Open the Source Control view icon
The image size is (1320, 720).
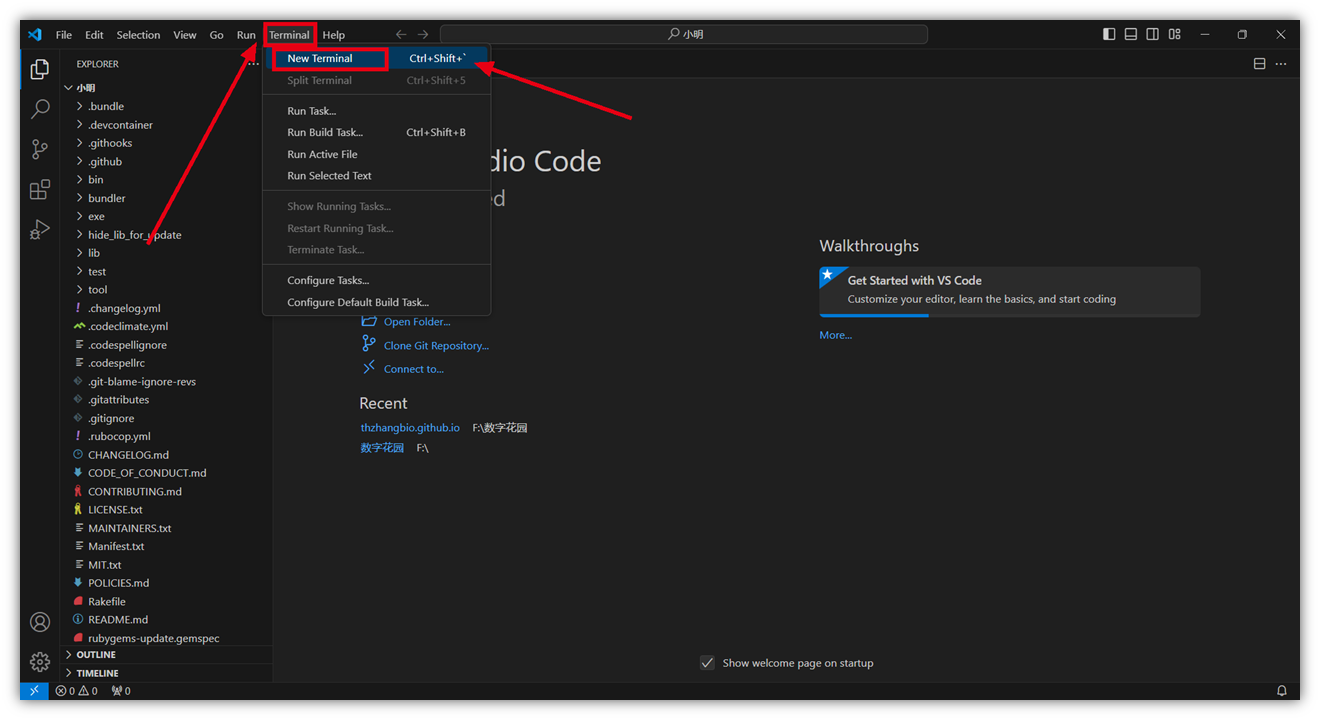coord(40,149)
